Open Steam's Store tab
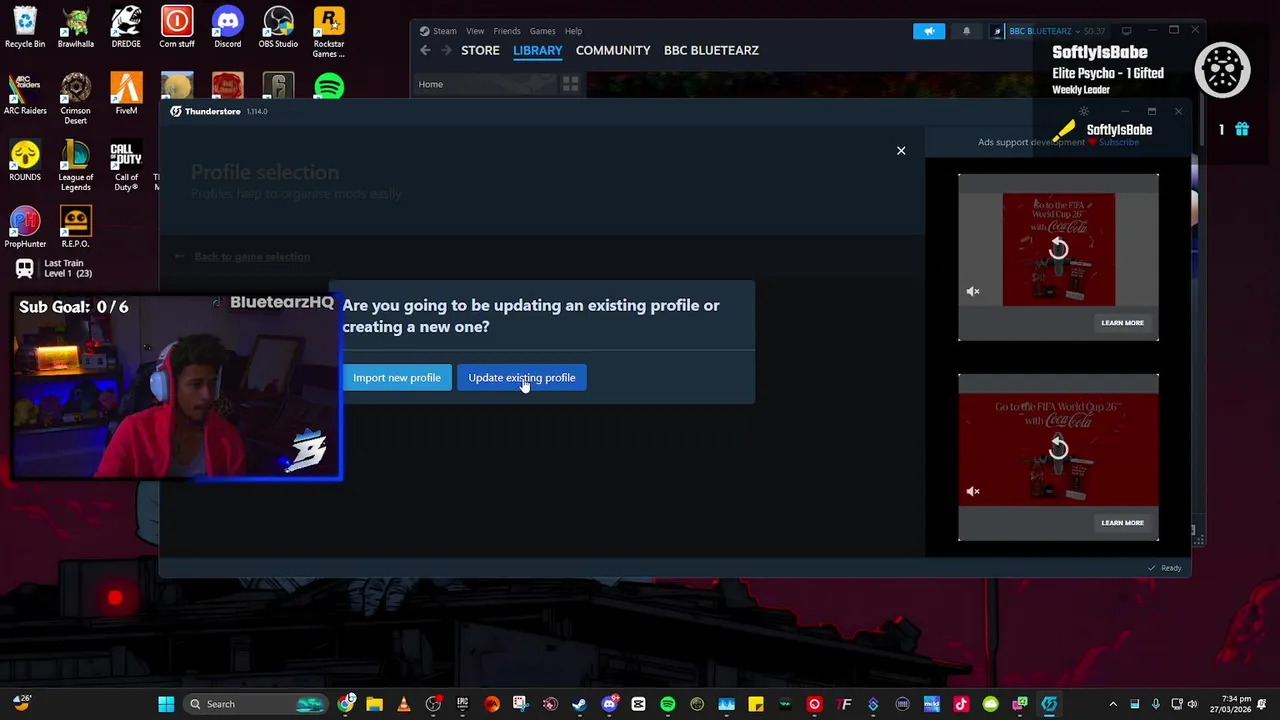 (x=480, y=50)
